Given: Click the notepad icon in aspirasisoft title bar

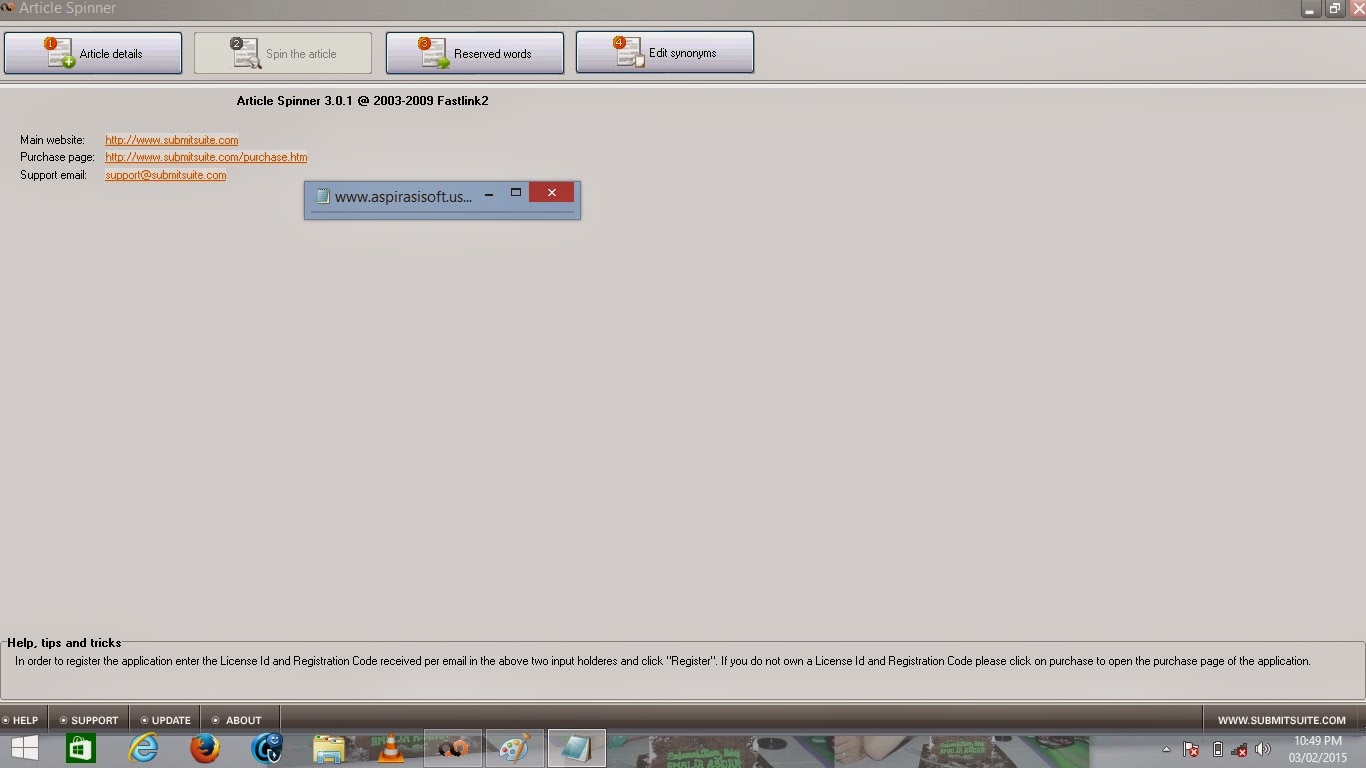Looking at the screenshot, I should (322, 196).
